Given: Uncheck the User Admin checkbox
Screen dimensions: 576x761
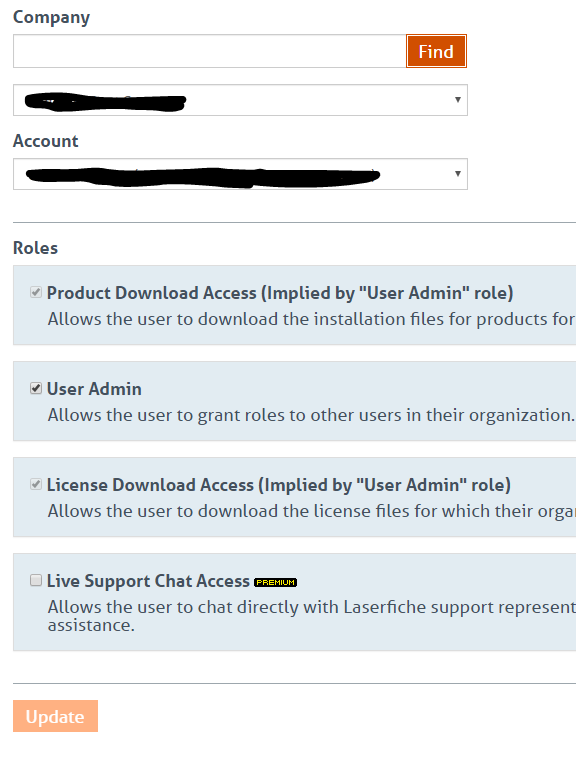Looking at the screenshot, I should pyautogui.click(x=36, y=388).
